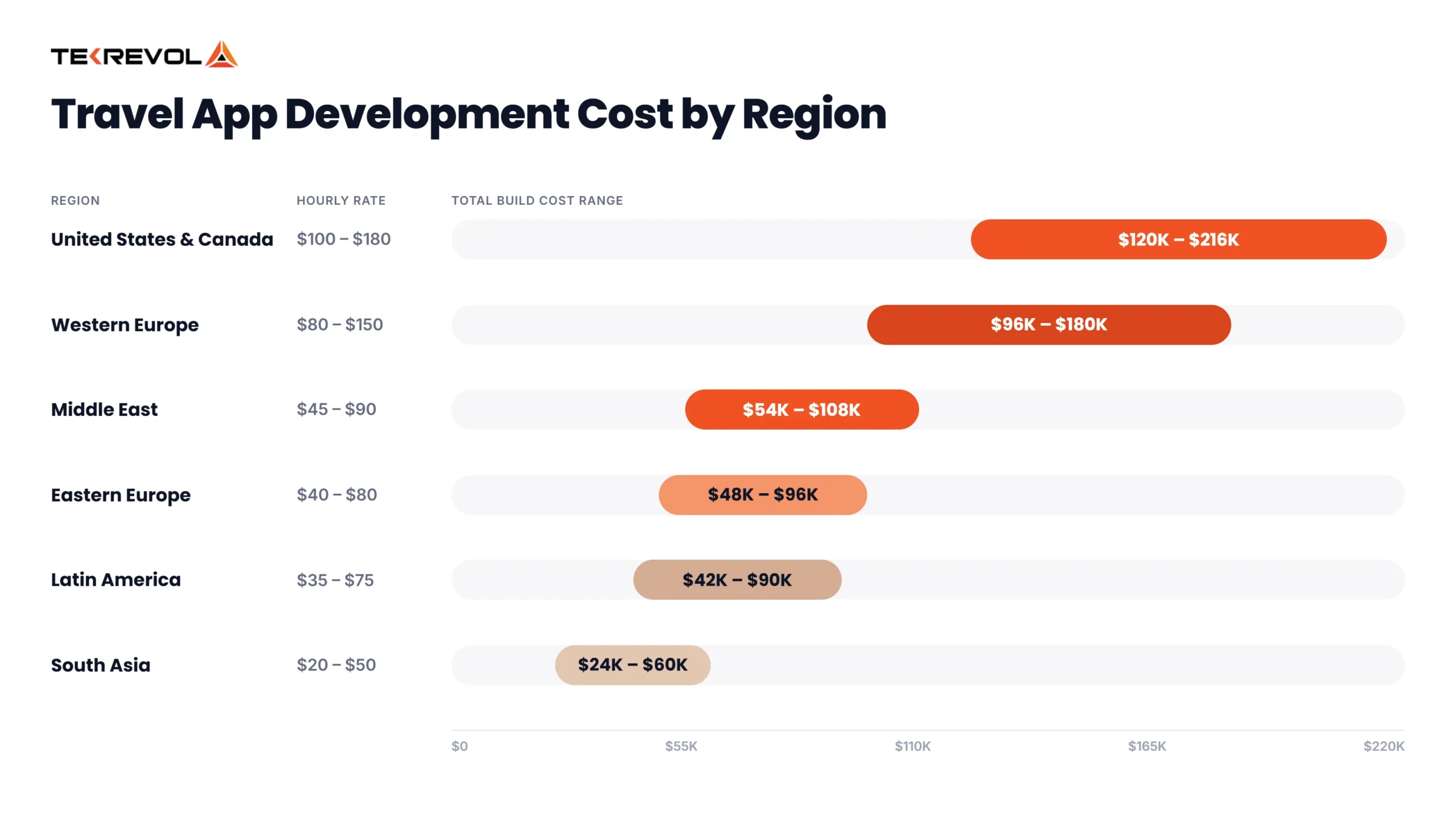Click the $45 – $90 hourly rate
Screen dimensions: 1456x819
336,409
